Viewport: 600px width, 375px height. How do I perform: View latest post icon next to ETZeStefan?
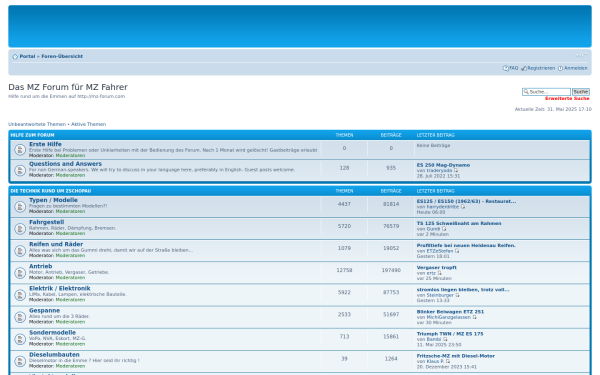(x=457, y=251)
